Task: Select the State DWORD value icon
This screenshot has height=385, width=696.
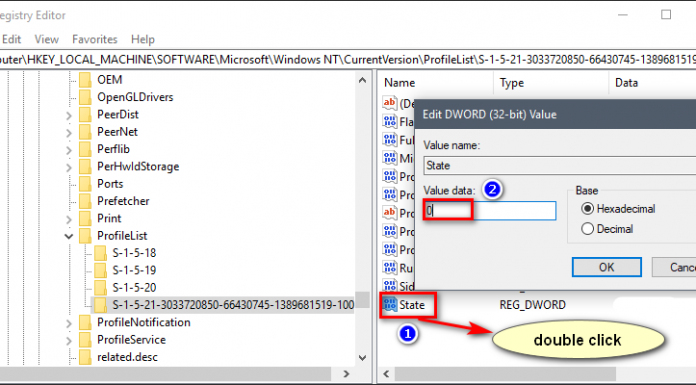Action: pyautogui.click(x=390, y=305)
